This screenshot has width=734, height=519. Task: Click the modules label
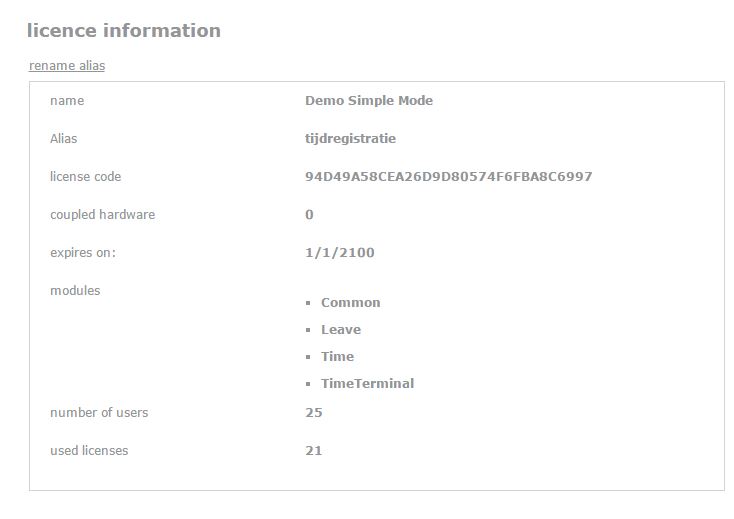pos(75,291)
